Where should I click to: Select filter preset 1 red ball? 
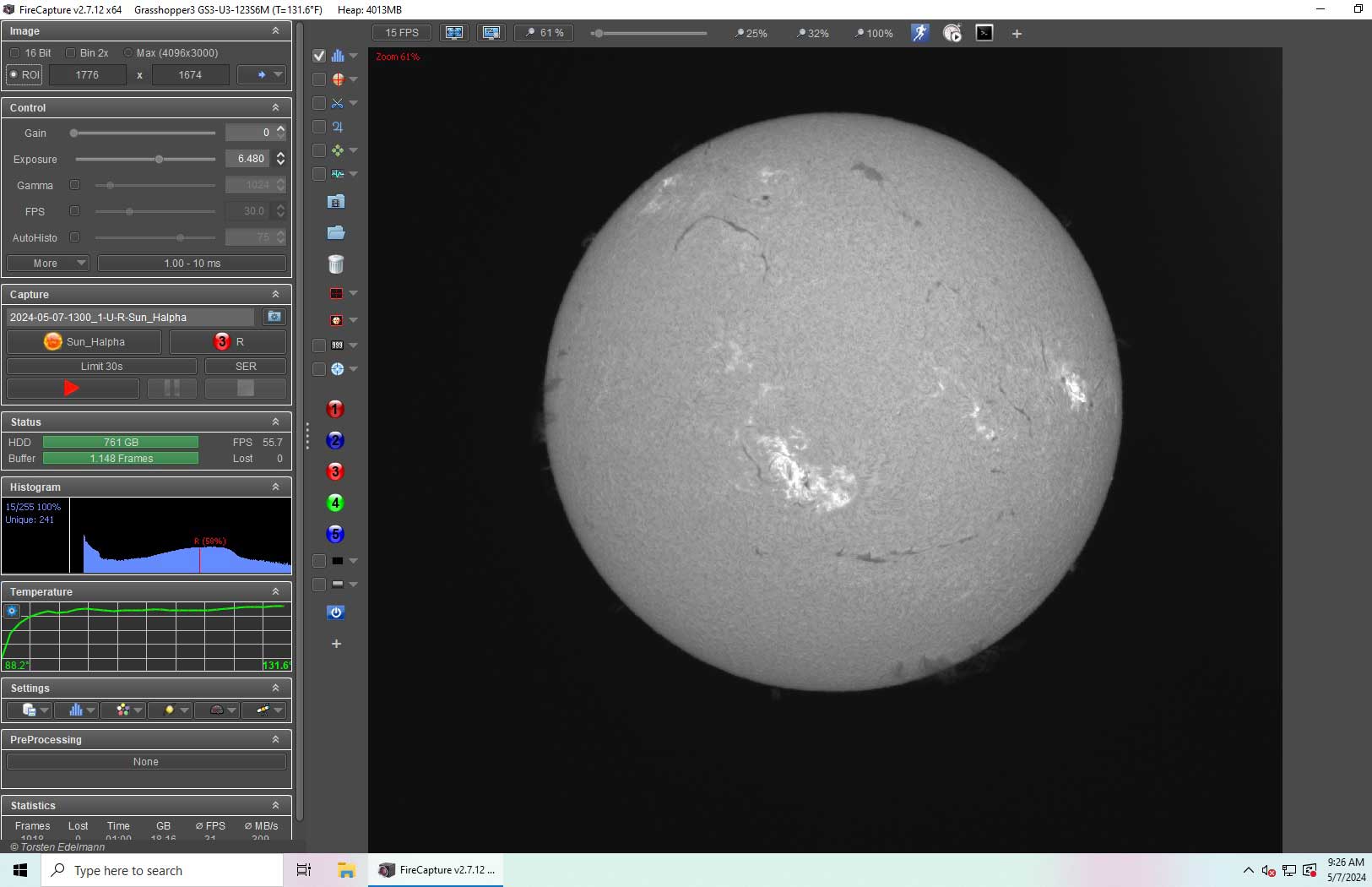pos(335,410)
